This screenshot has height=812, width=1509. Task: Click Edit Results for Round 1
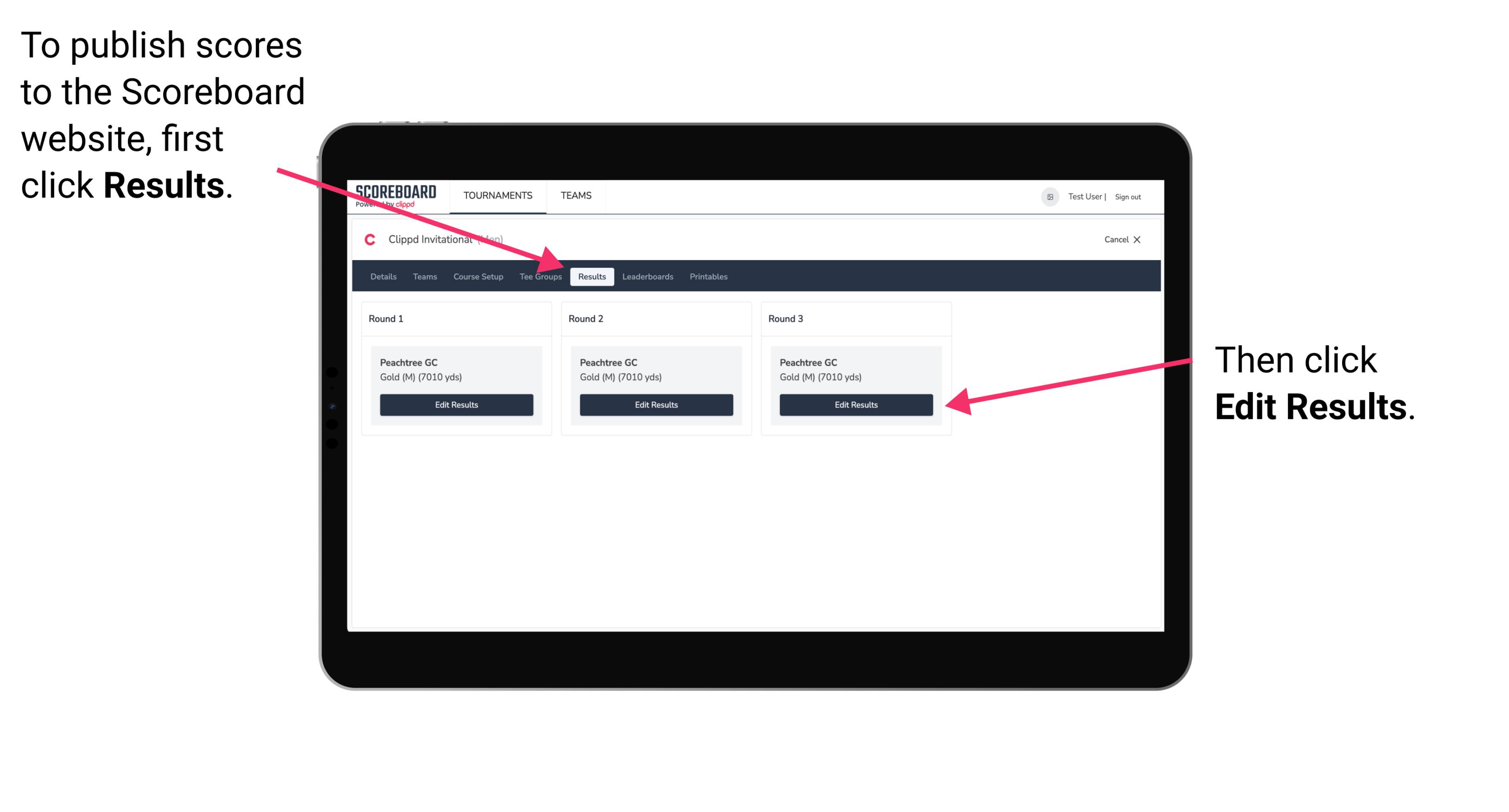[457, 404]
